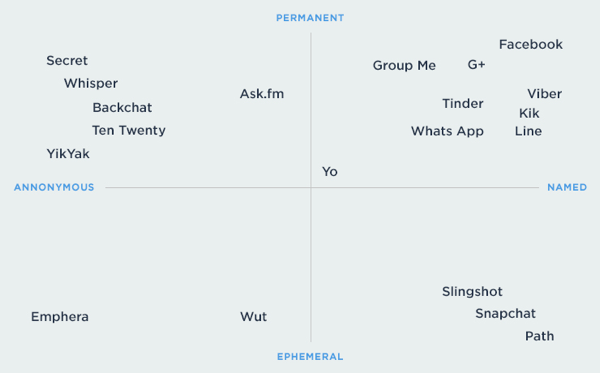Select the Whisper label
The height and width of the screenshot is (373, 600).
coord(91,84)
